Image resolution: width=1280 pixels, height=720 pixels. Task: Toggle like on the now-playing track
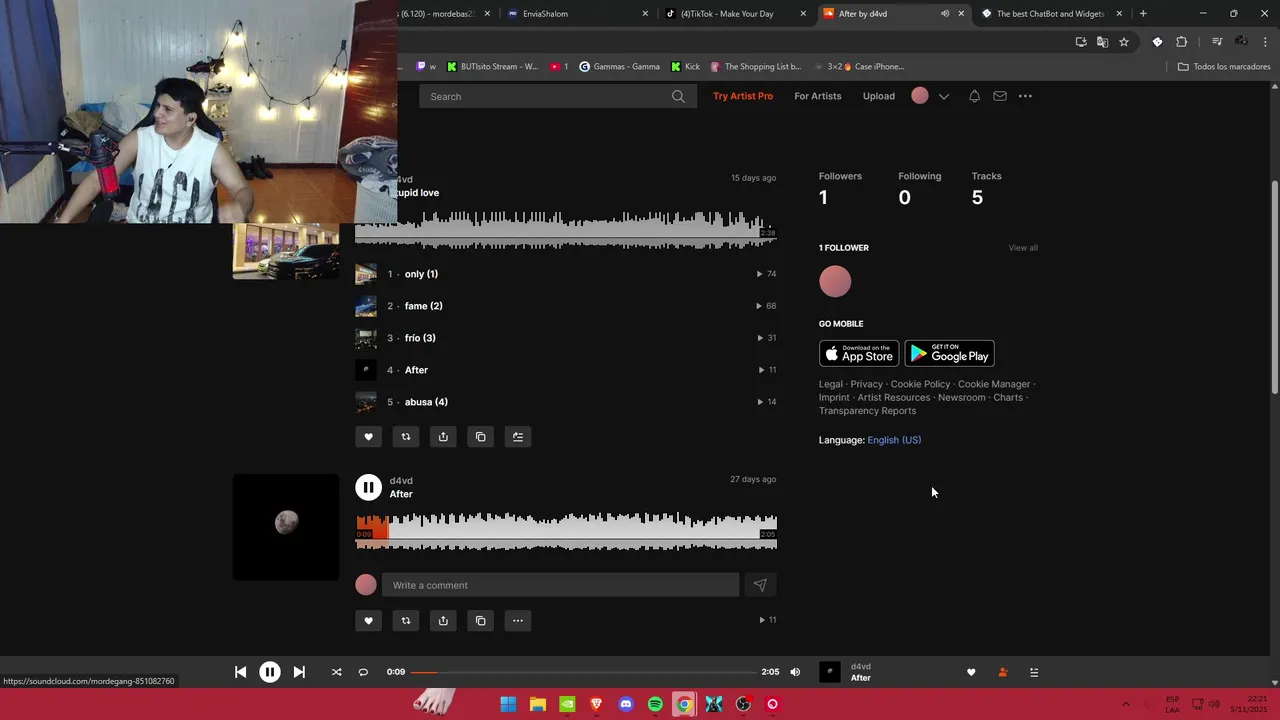[971, 672]
